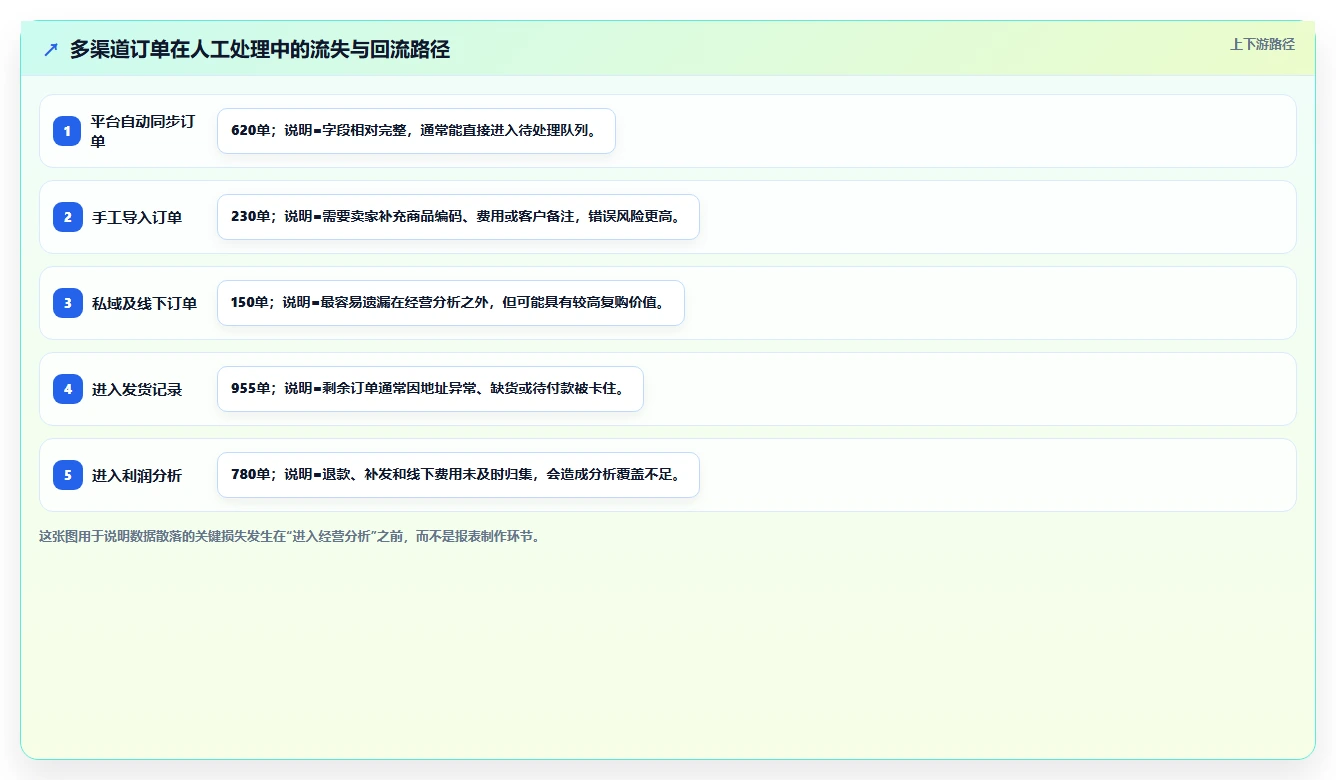Click the step 1 number badge
The height and width of the screenshot is (780, 1336).
pos(68,131)
